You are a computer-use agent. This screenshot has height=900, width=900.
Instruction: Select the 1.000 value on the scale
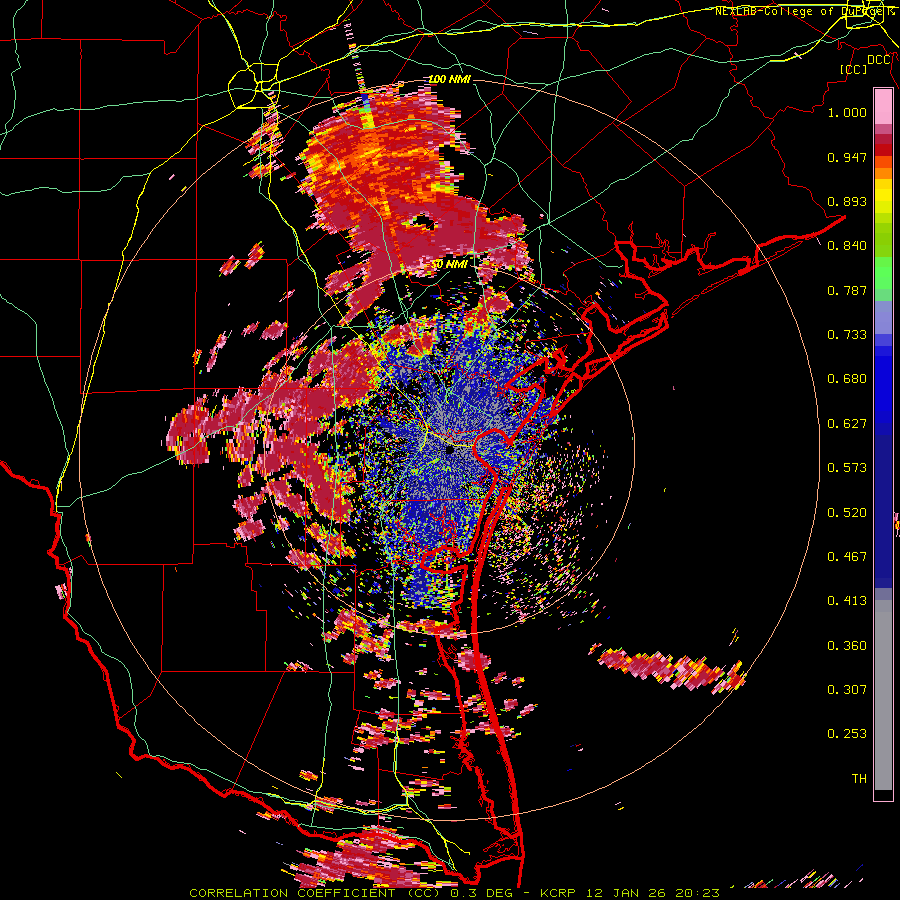coord(847,112)
